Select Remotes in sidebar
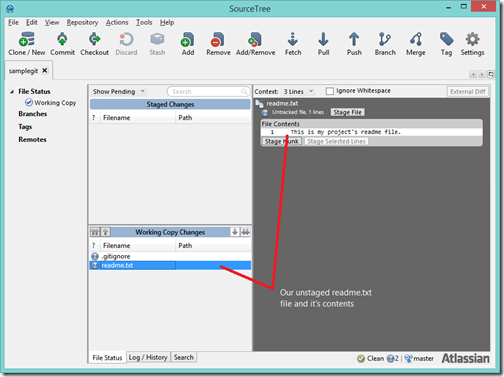504x377 pixels. 32,139
